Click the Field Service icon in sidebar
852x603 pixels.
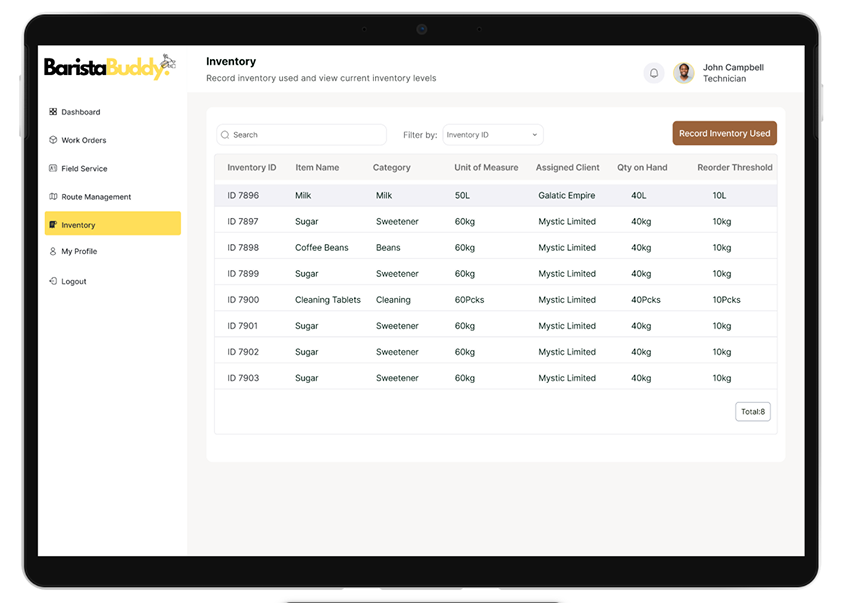[x=53, y=168]
